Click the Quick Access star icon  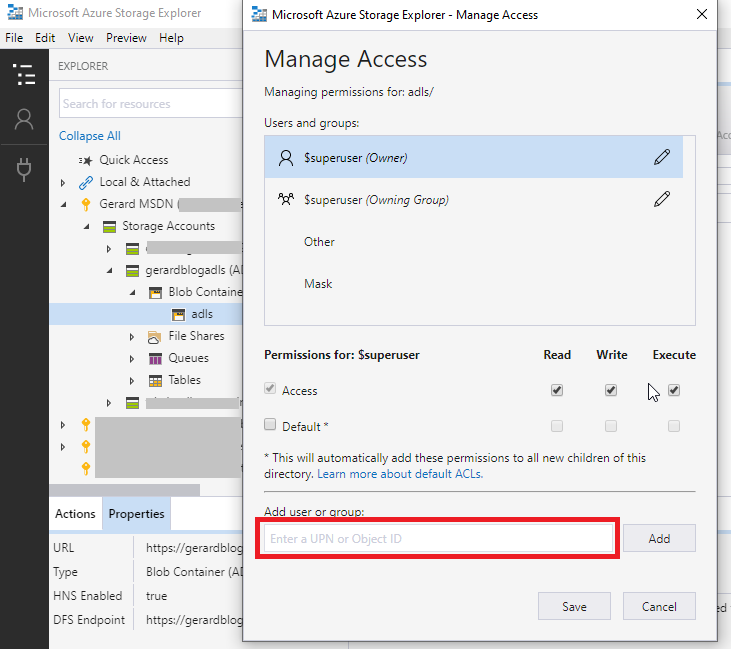point(86,160)
